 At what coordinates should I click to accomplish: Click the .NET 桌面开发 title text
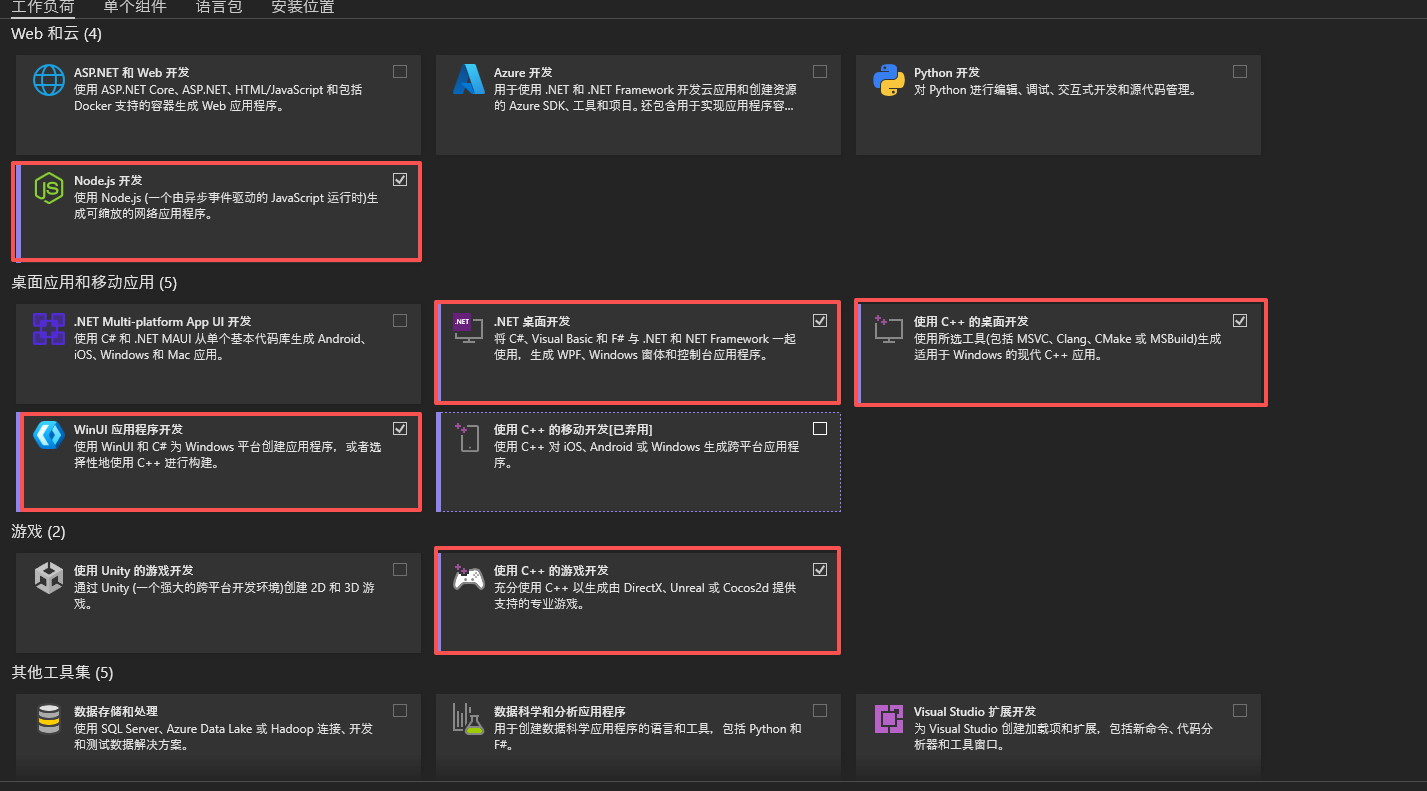pyautogui.click(x=532, y=322)
